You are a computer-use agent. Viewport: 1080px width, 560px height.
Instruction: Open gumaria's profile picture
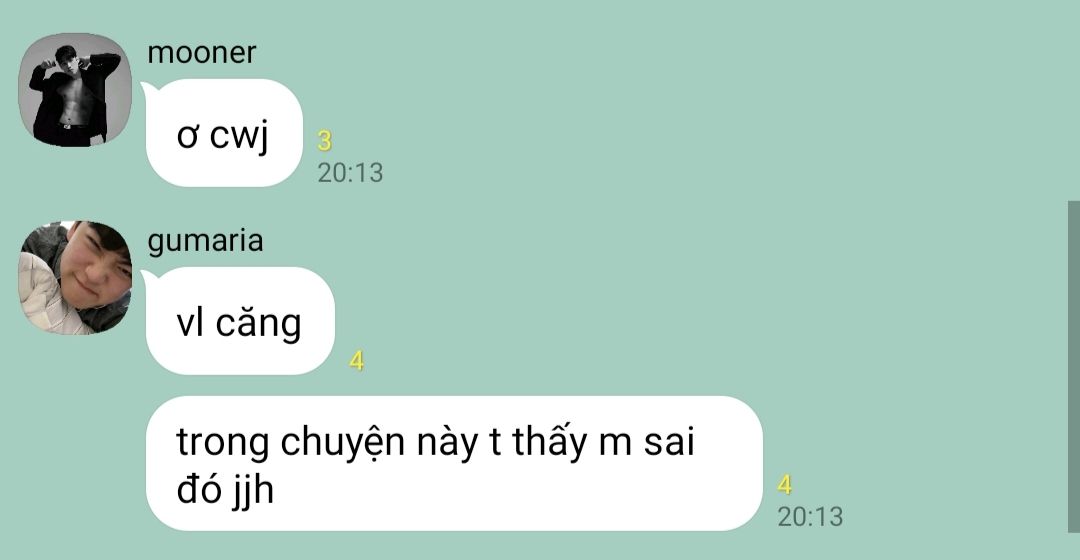tap(75, 278)
